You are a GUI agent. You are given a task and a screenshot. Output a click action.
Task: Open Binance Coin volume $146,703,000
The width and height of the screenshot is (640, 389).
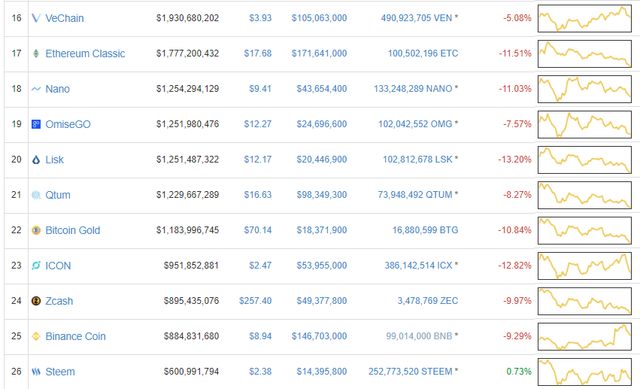(x=319, y=336)
